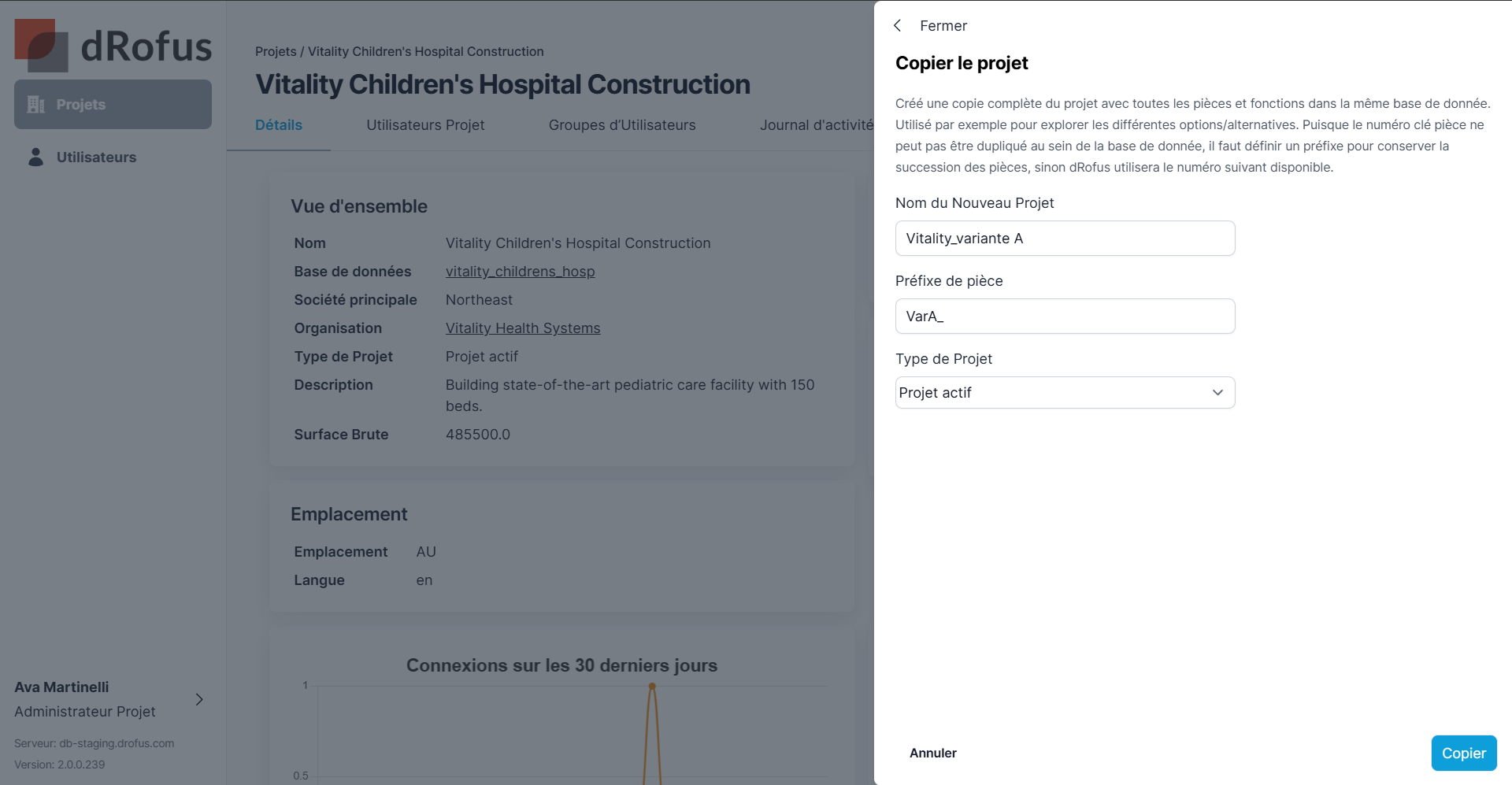Expand Ava Martinelli user menu chevron

pyautogui.click(x=199, y=699)
